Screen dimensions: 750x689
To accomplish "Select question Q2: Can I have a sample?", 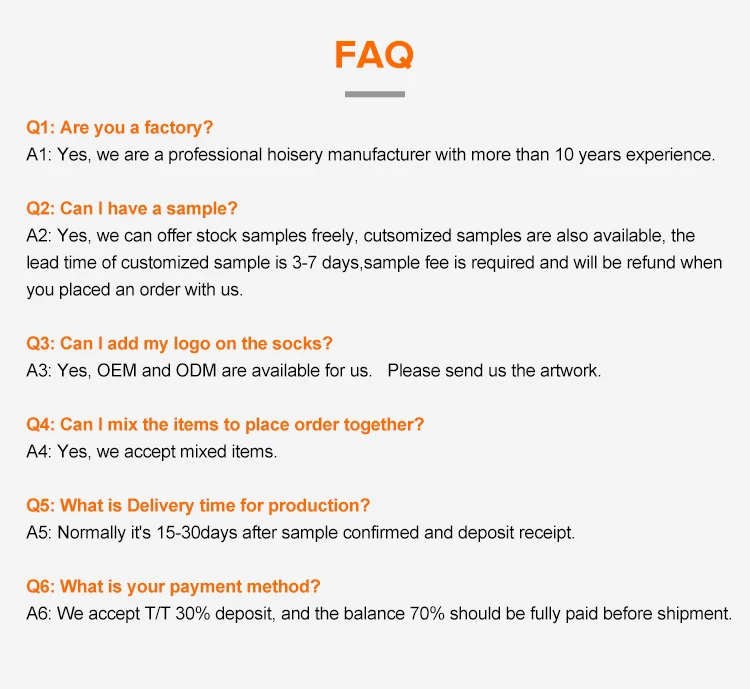I will pyautogui.click(x=132, y=209).
